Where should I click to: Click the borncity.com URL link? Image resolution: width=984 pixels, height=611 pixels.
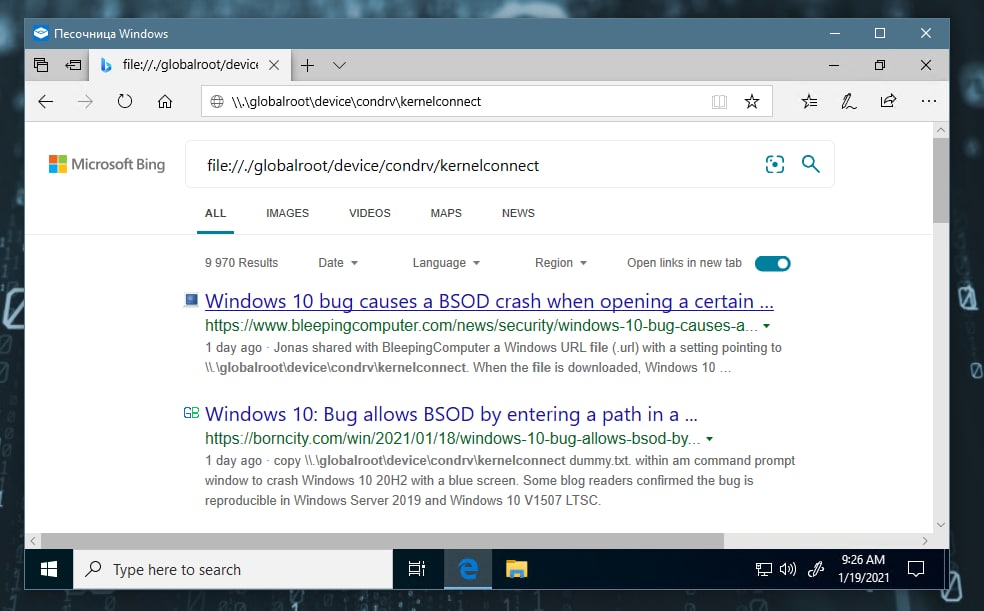(x=452, y=438)
